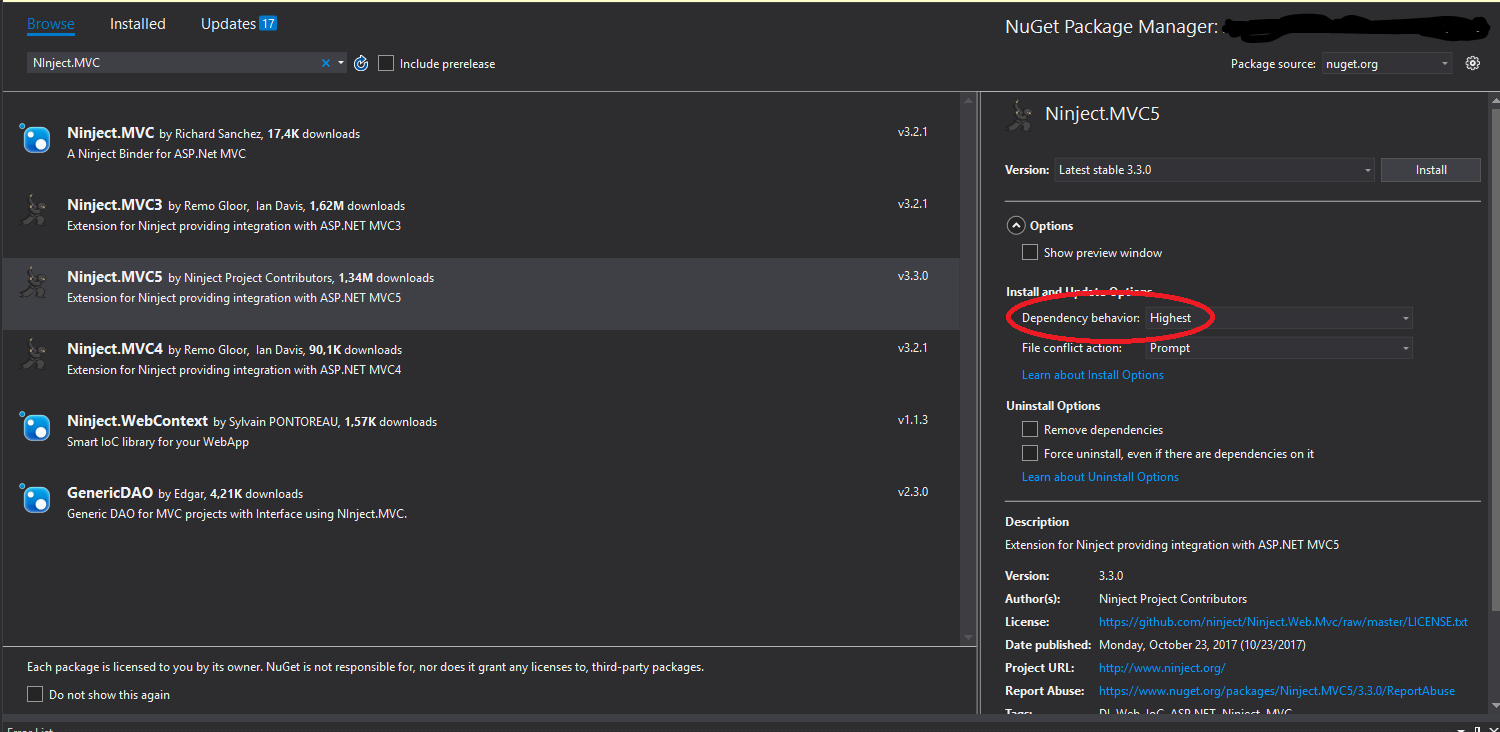Screen dimensions: 1500x732
Task: Open the Dependency behavior dropdown
Action: [1279, 318]
